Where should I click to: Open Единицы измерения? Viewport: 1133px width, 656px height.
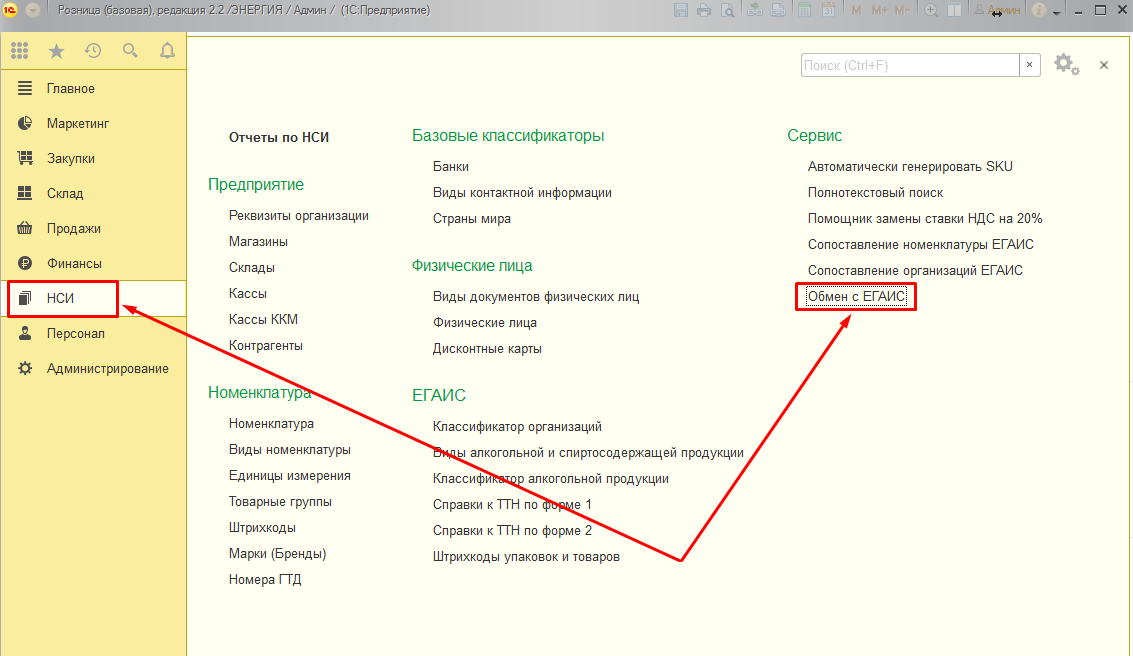290,475
